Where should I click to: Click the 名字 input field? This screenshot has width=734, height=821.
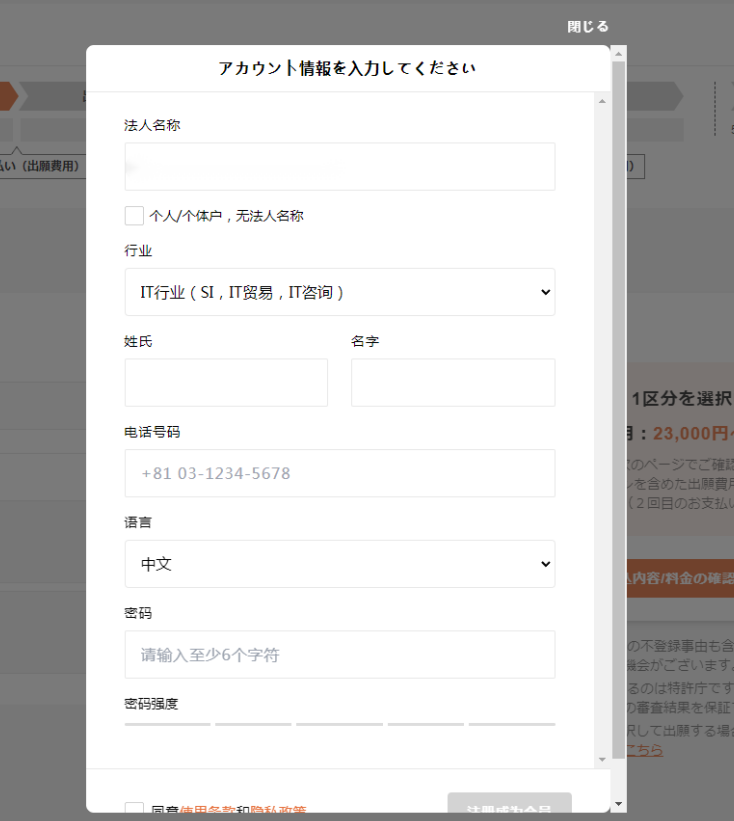point(452,383)
